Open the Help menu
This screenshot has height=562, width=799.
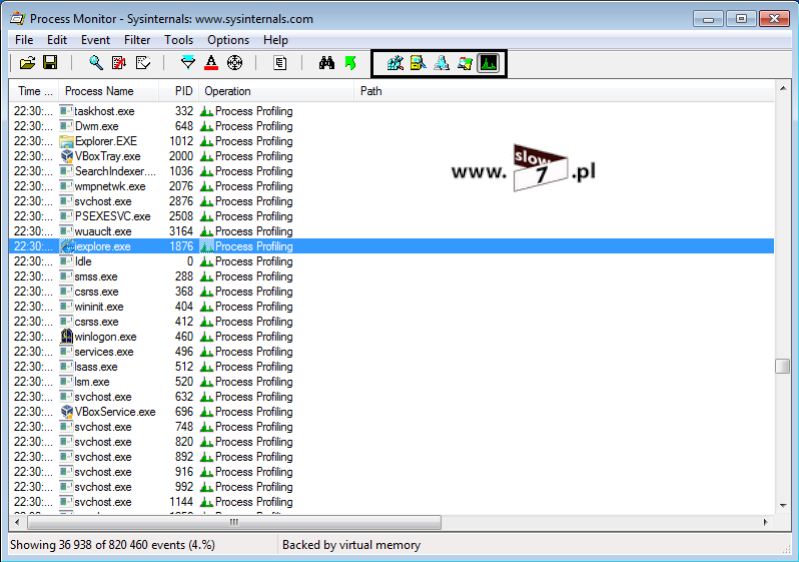pyautogui.click(x=275, y=40)
